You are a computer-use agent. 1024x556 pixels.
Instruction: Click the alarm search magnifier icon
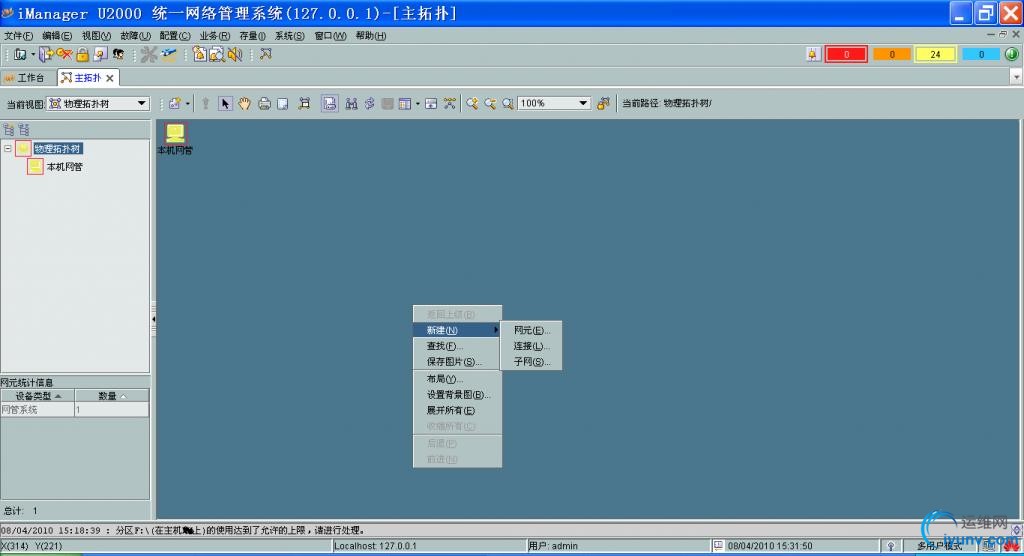point(217,55)
